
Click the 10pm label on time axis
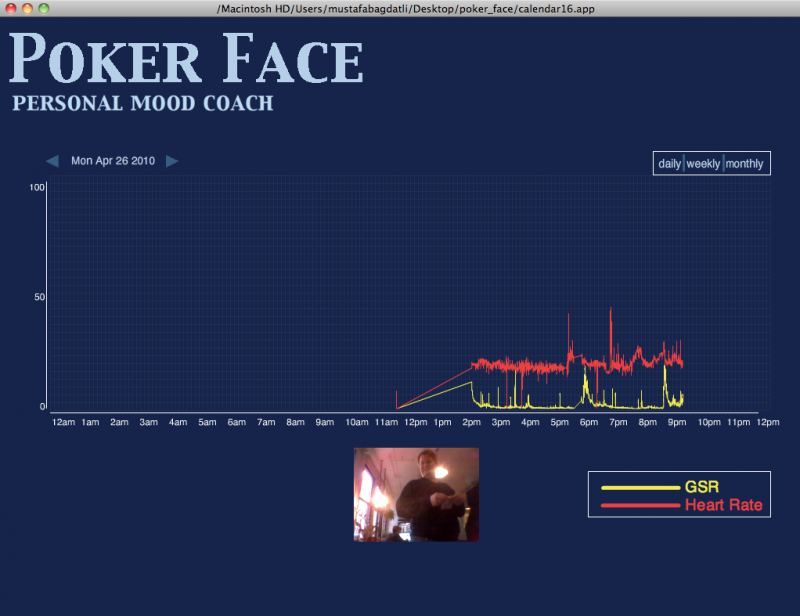pos(709,422)
